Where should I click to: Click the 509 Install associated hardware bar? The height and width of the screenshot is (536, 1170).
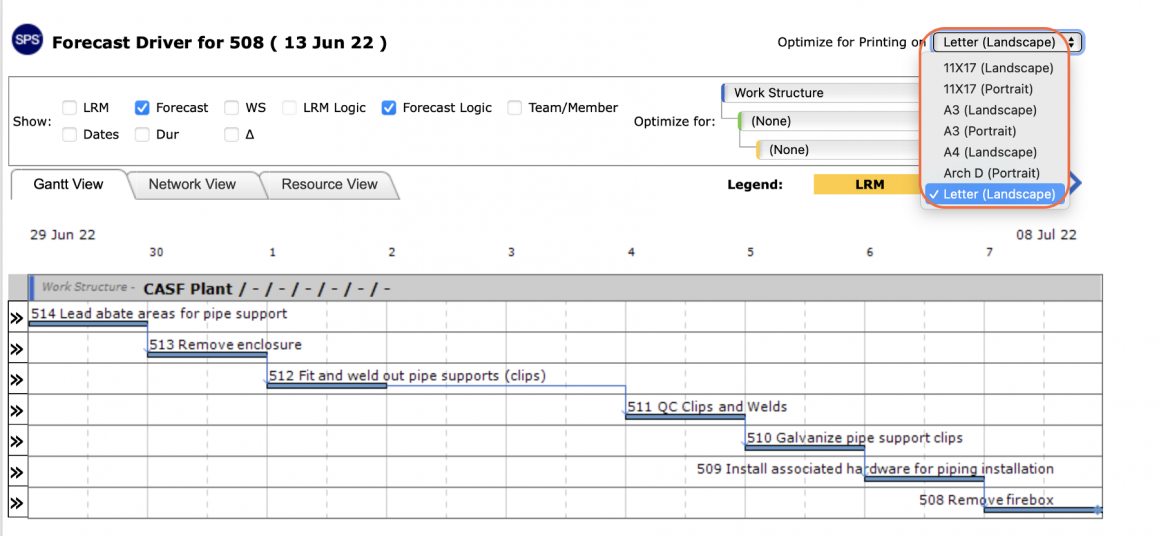click(924, 479)
